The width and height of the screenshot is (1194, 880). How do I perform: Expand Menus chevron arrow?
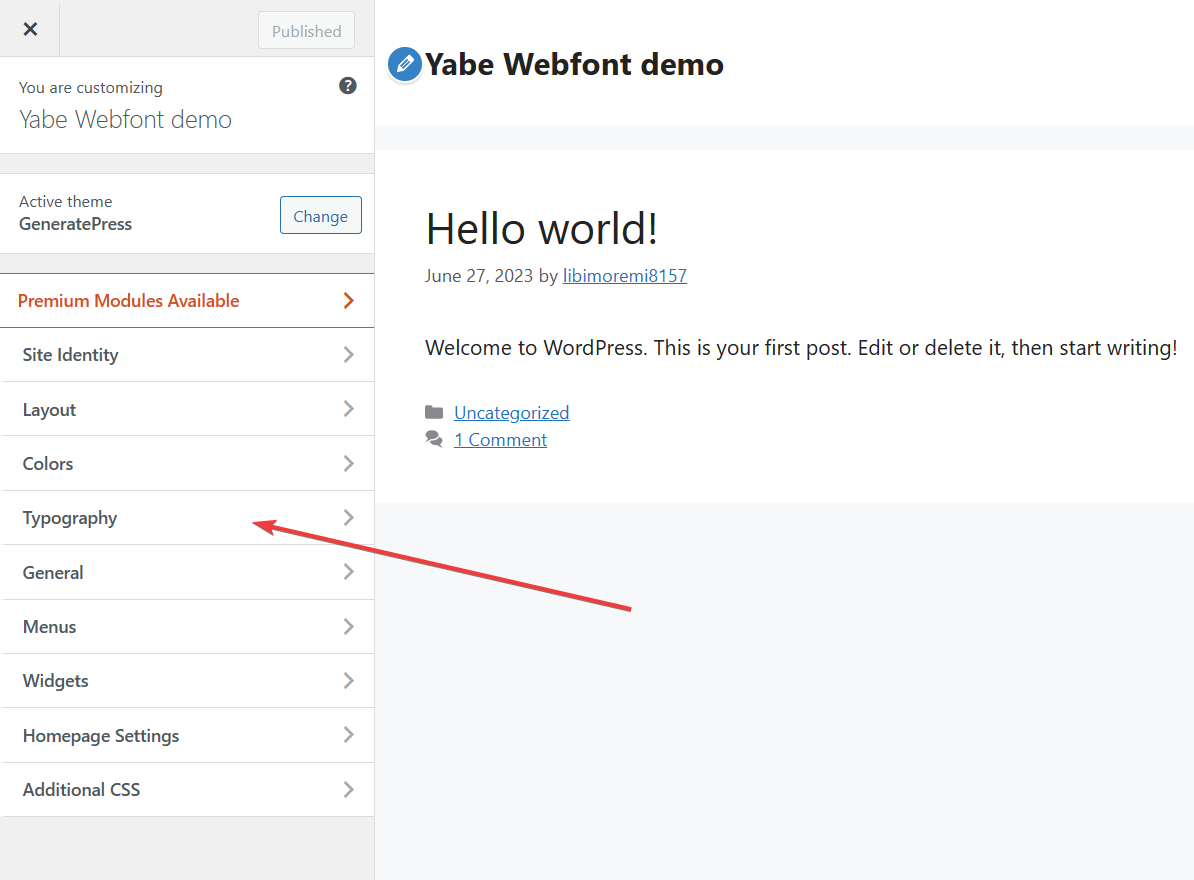[x=349, y=627]
